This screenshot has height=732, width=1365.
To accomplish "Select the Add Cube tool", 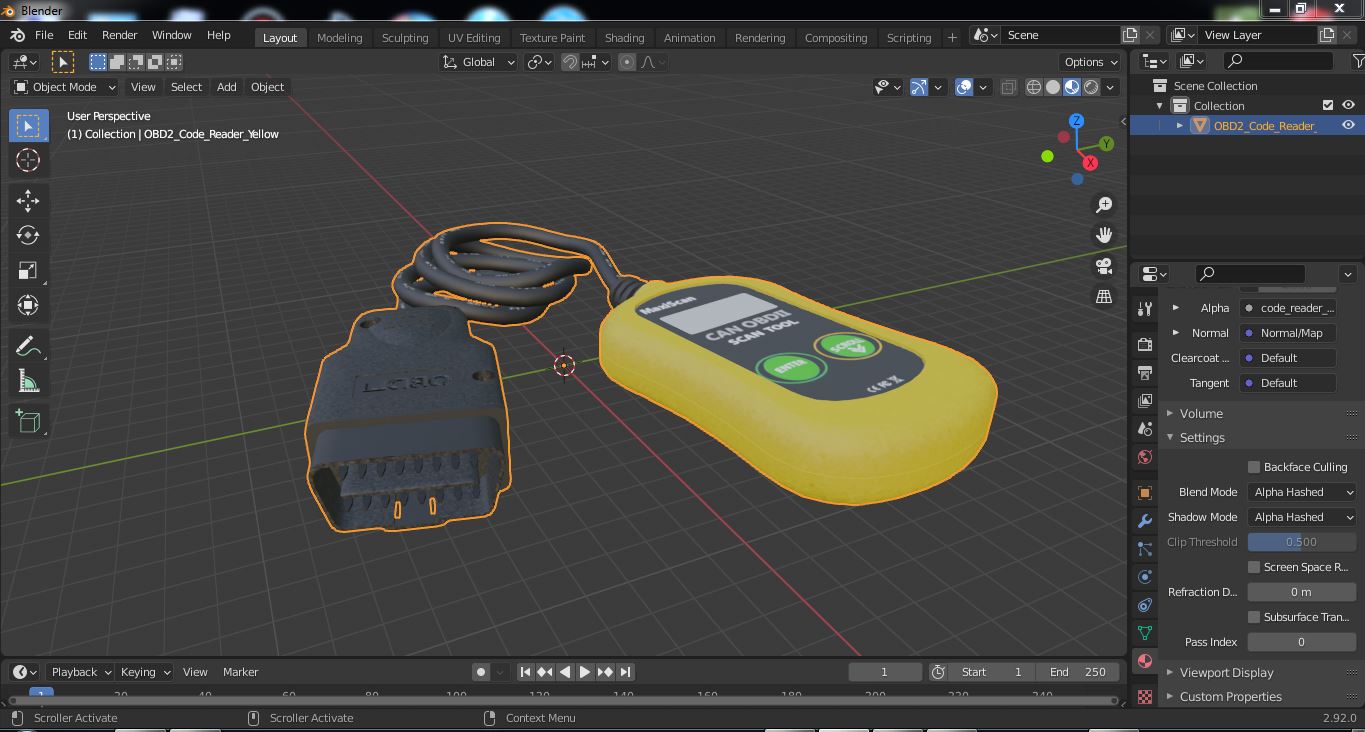I will click(x=28, y=423).
